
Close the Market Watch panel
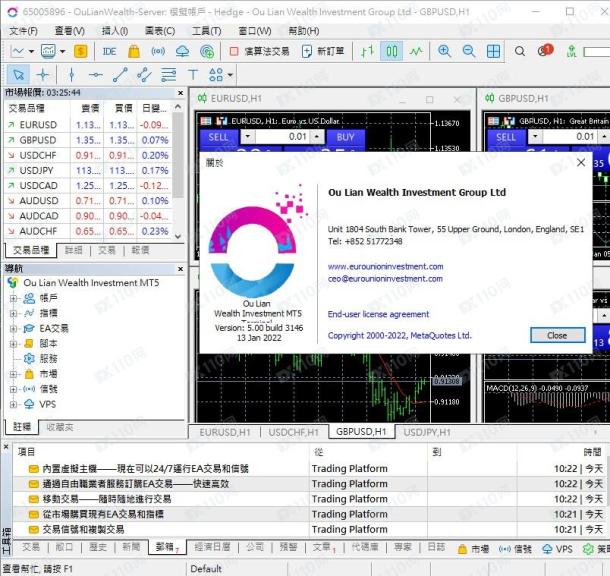[x=181, y=93]
